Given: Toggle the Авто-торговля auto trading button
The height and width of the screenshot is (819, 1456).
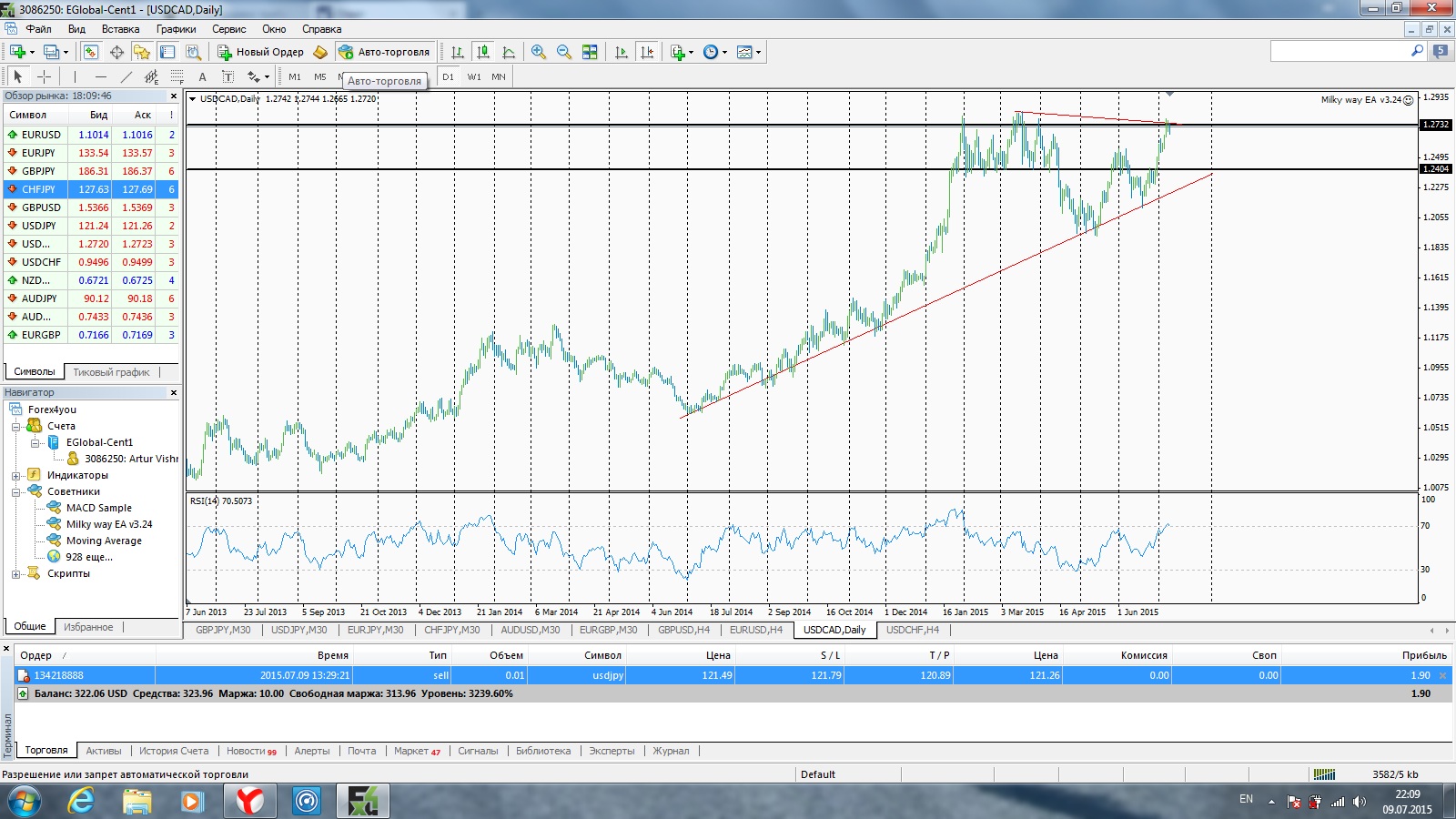Looking at the screenshot, I should 384,52.
